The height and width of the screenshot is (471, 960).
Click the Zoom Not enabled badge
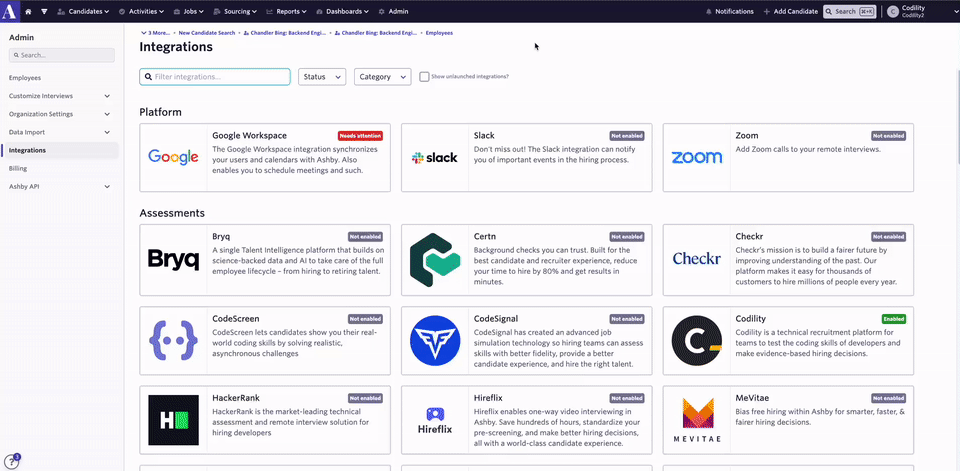point(888,136)
